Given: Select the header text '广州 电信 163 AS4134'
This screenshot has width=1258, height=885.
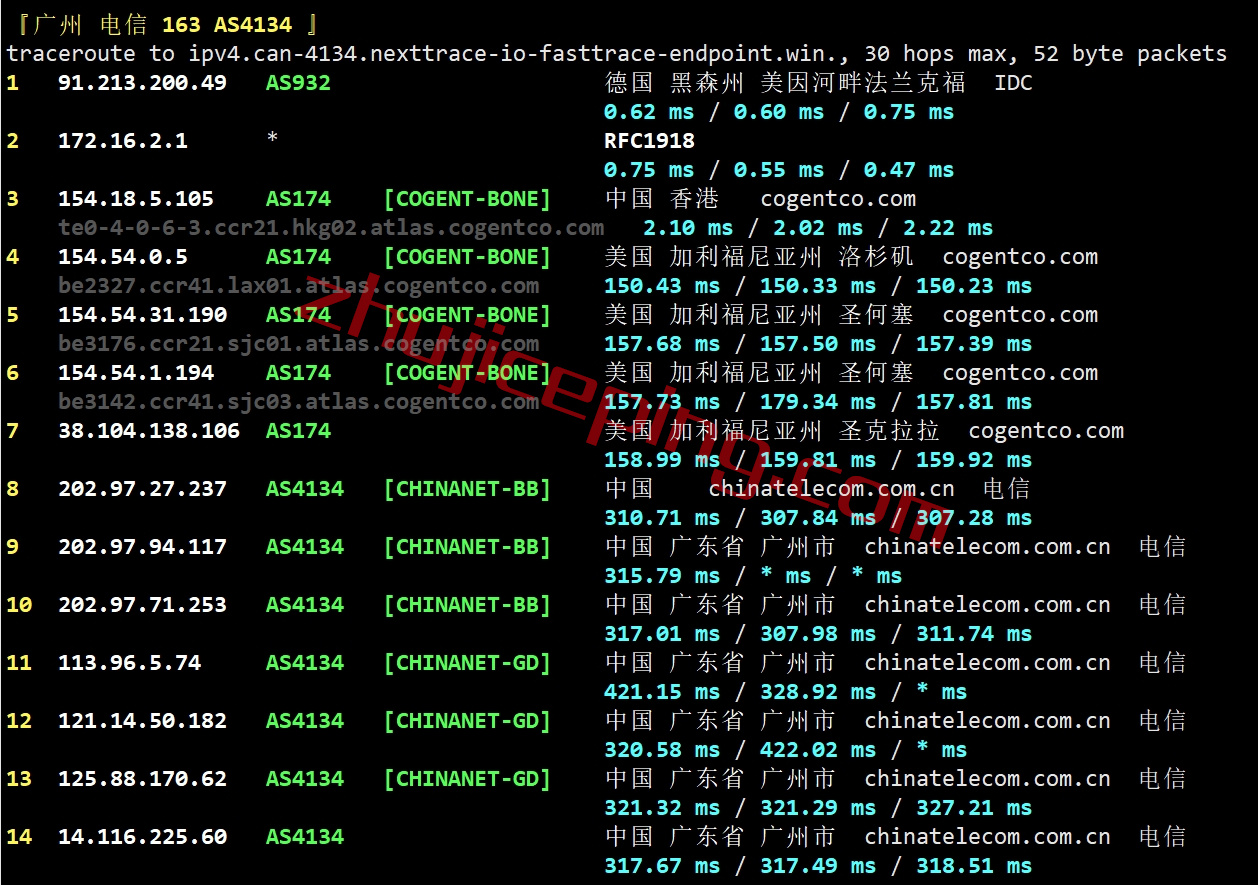Looking at the screenshot, I should pos(163,25).
